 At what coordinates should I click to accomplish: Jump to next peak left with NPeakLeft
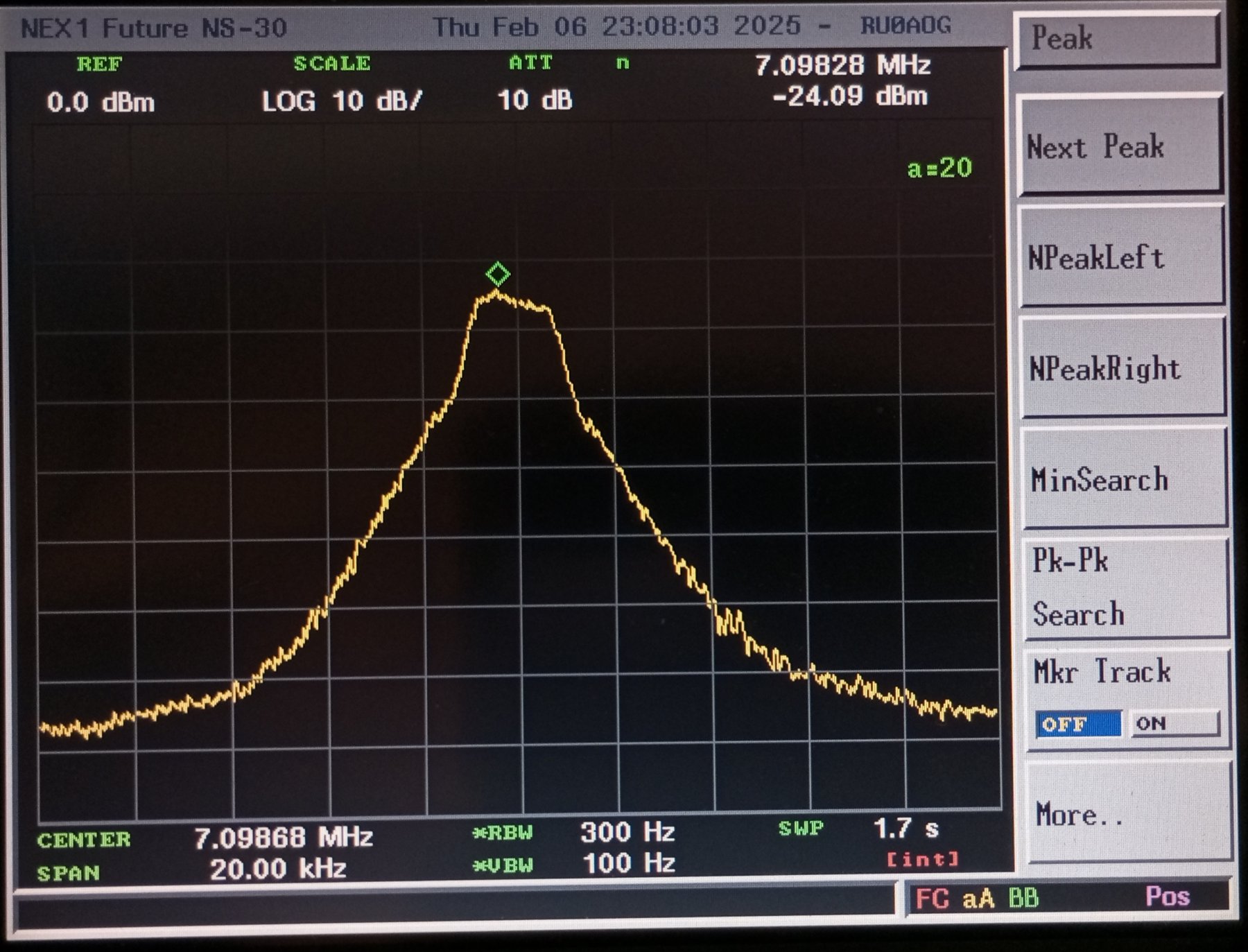[1120, 258]
